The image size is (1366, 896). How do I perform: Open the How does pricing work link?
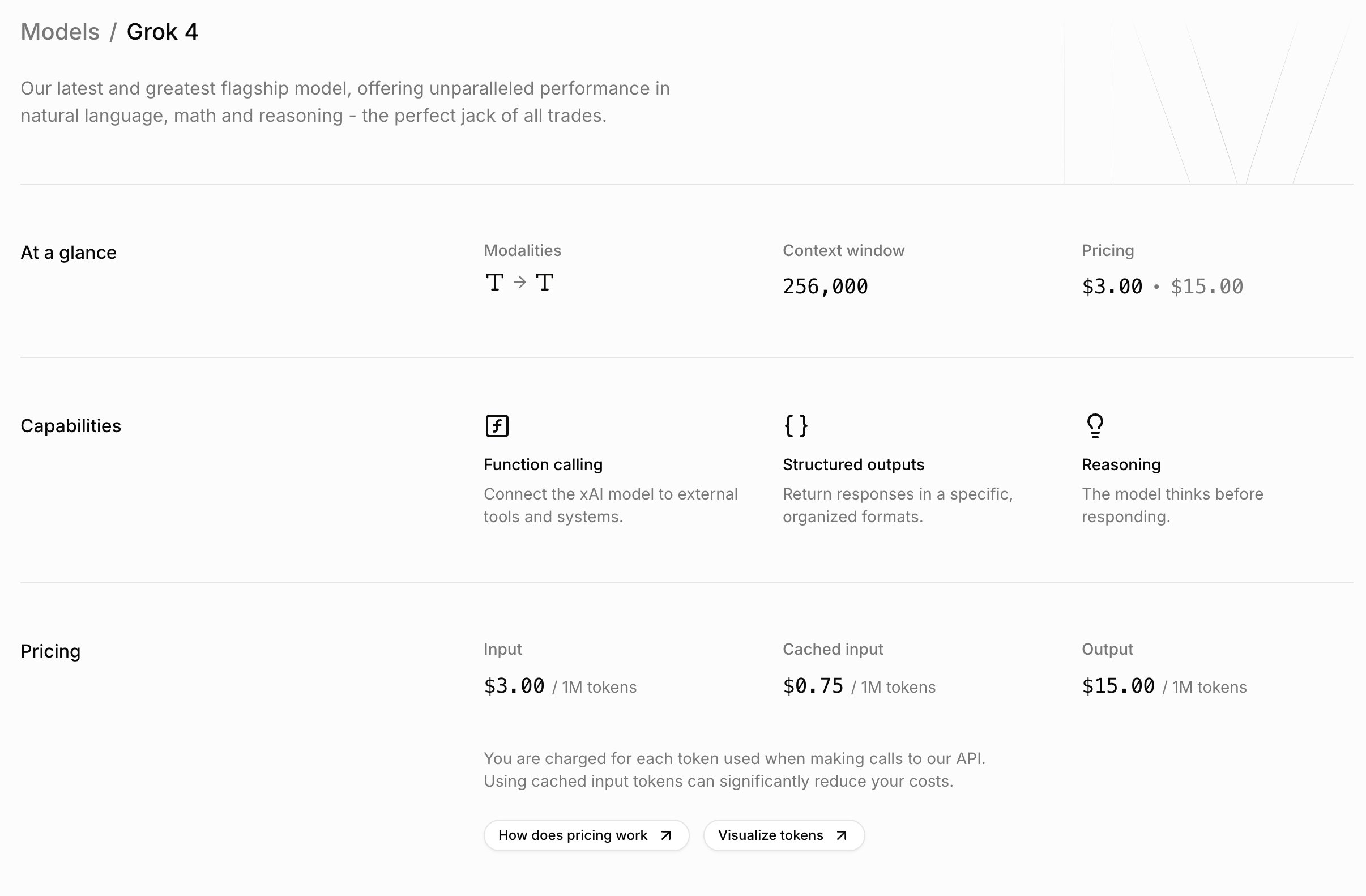coord(574,835)
